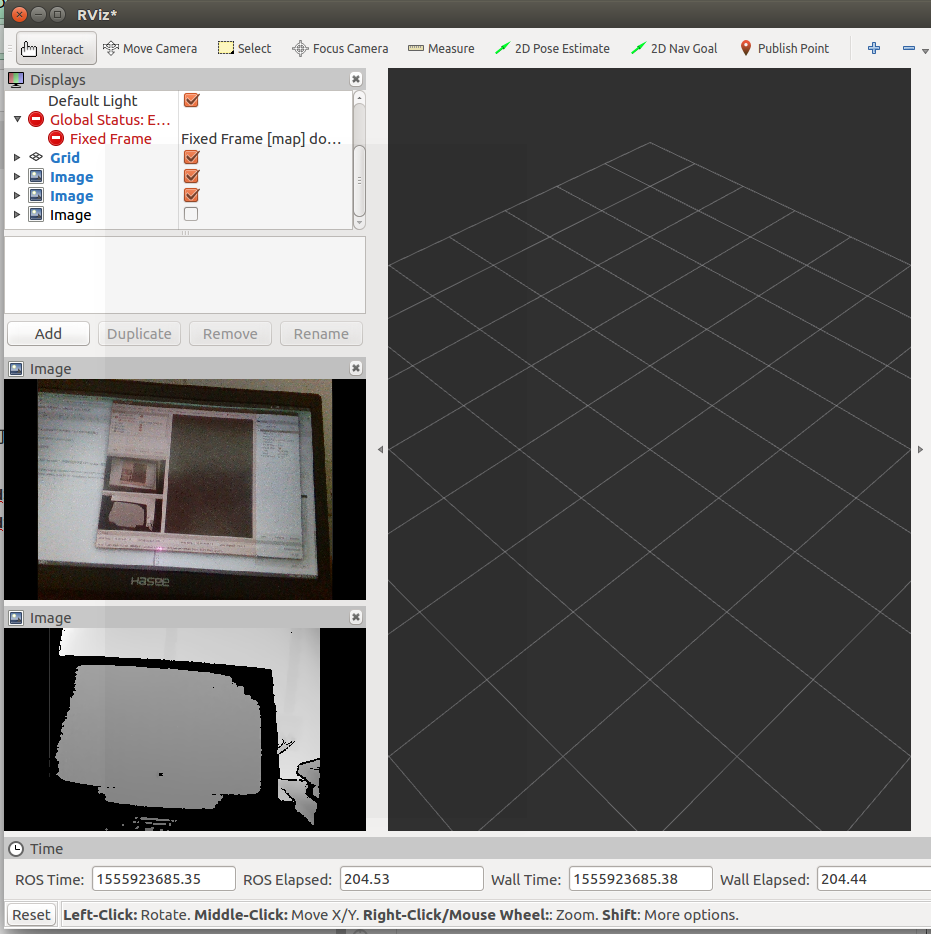Click the blue minus remove-tool icon
The height and width of the screenshot is (934, 931).
tap(908, 48)
